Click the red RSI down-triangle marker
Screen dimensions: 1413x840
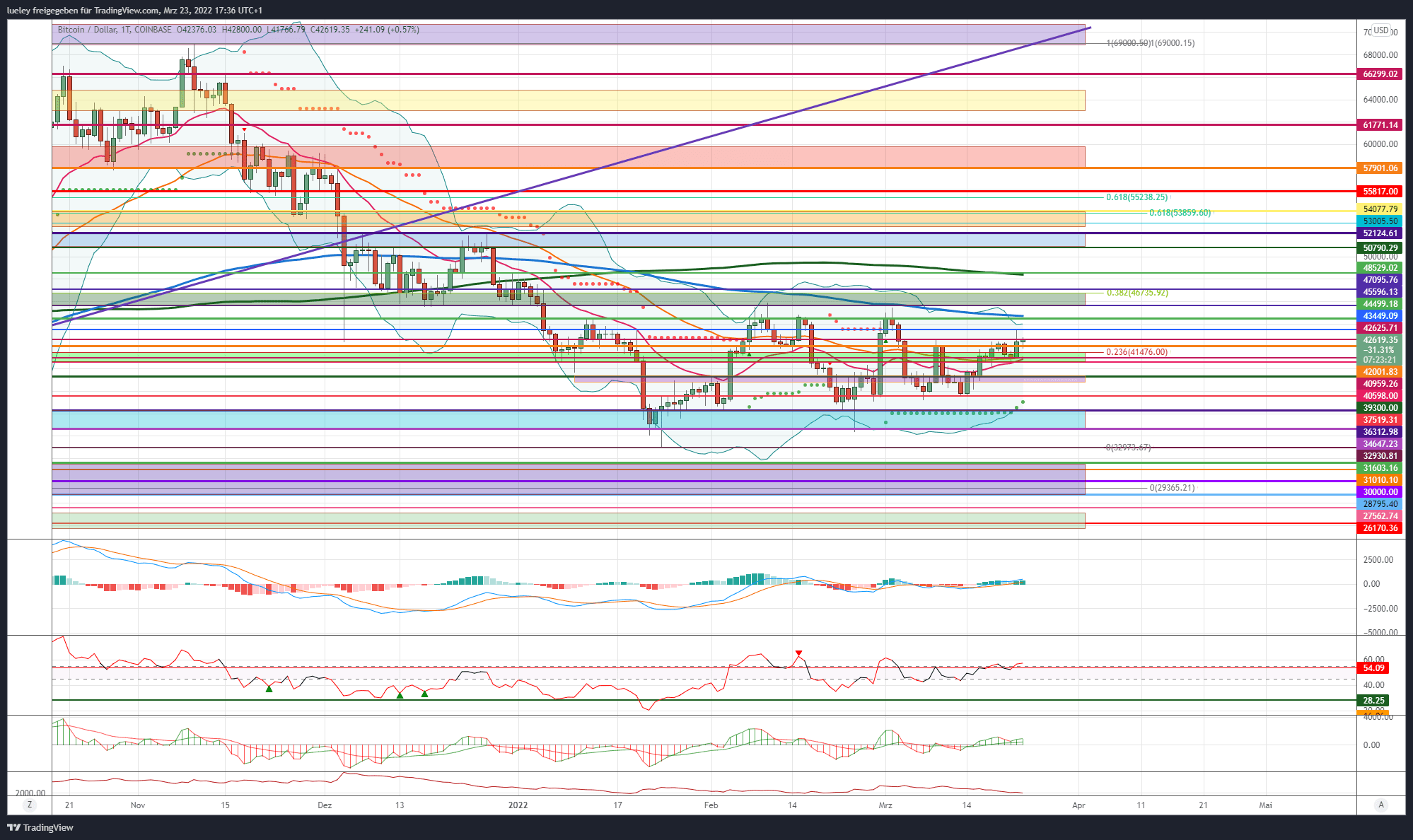798,653
